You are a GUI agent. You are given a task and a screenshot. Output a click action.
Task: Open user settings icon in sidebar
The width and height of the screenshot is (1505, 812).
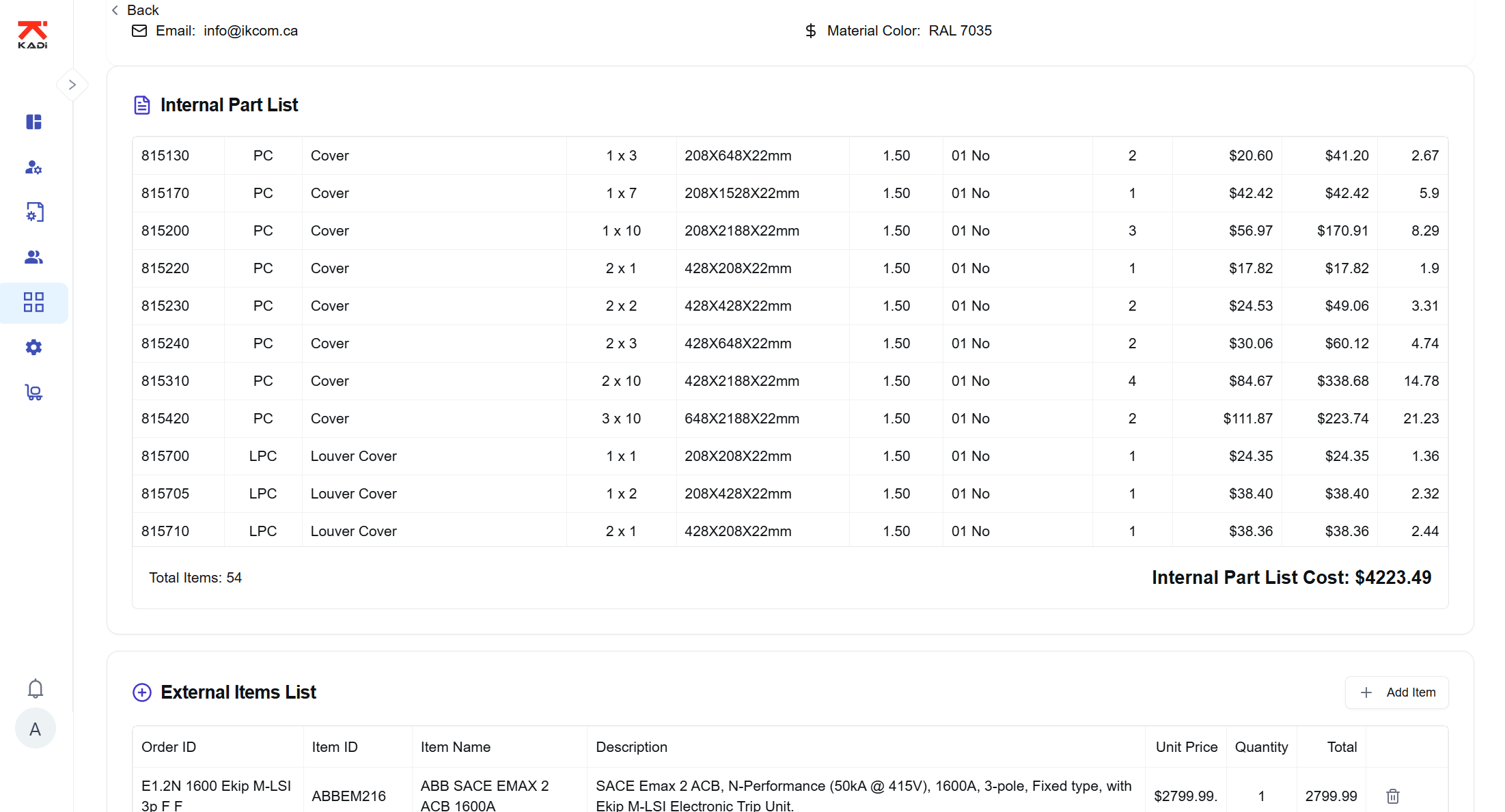pos(33,167)
